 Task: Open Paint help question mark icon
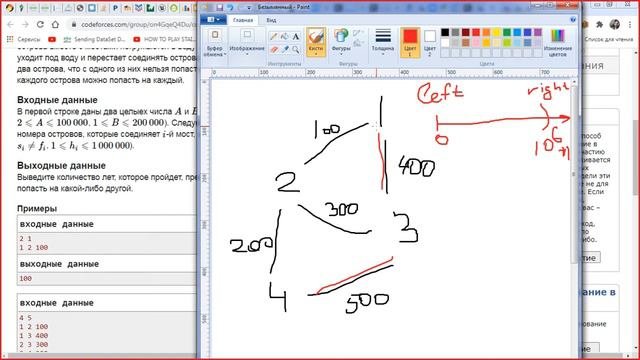pyautogui.click(x=573, y=20)
